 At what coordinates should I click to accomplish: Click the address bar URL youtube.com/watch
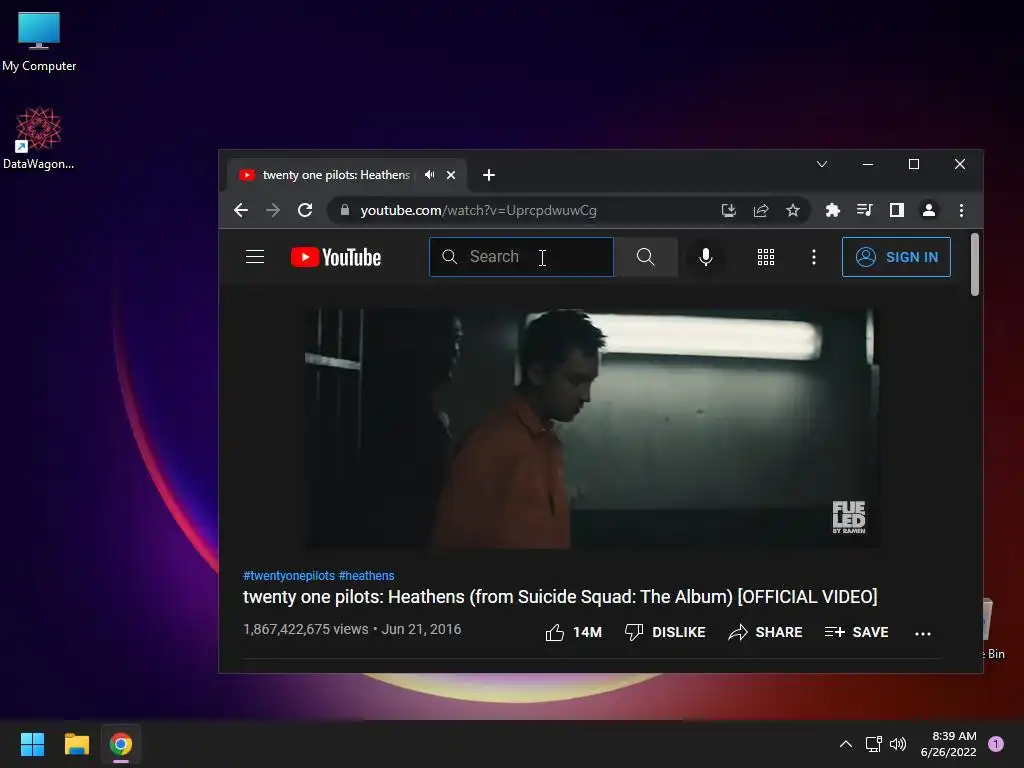click(478, 210)
